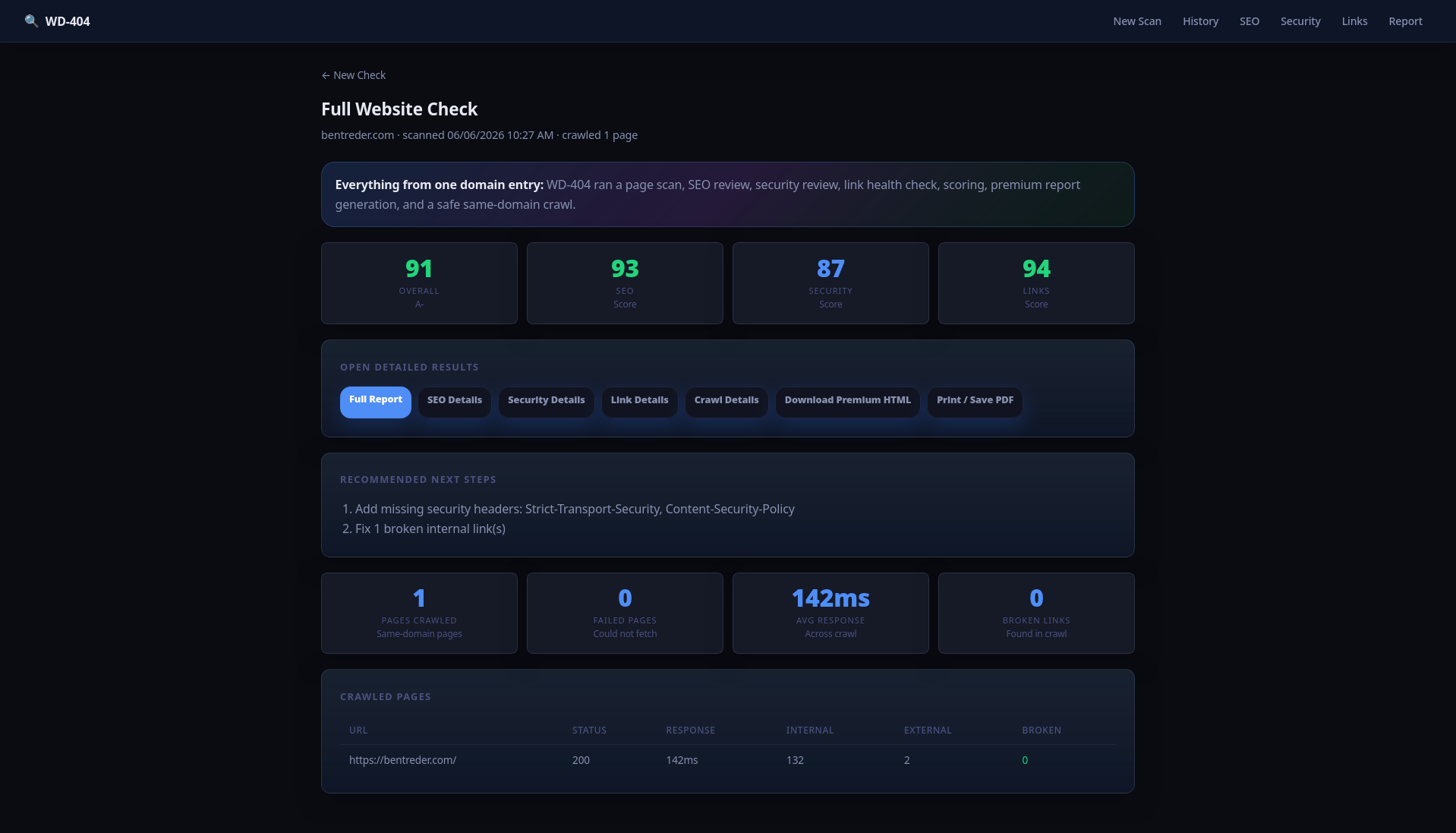Image resolution: width=1456 pixels, height=833 pixels.
Task: Go back via New Check arrow link
Action: [x=353, y=75]
